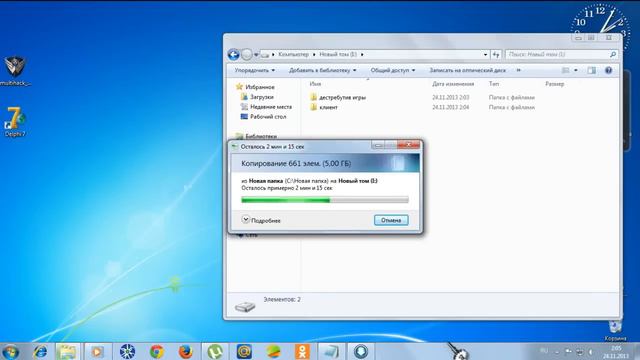Click Записать на оптический диск

coord(467,70)
